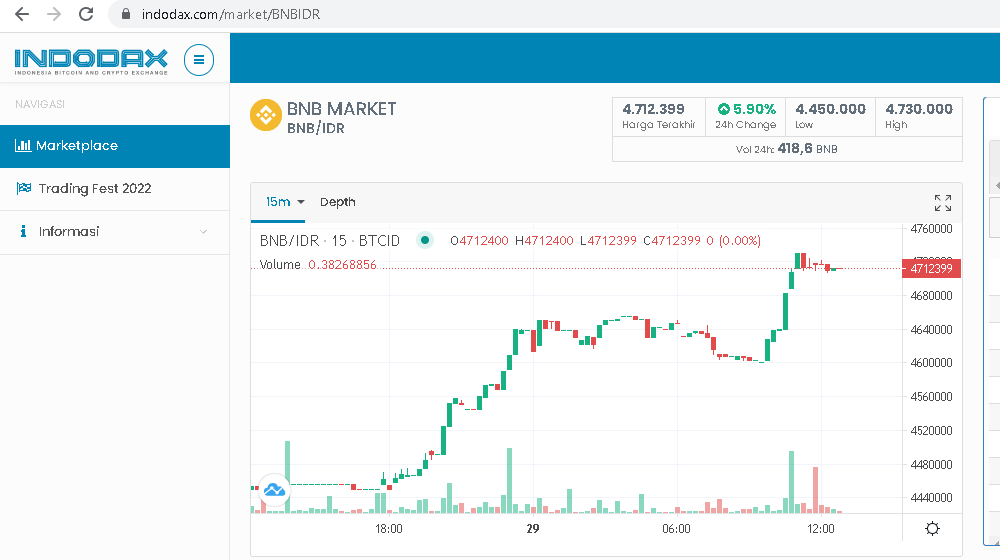Viewport: 1000px width, 560px height.
Task: Click the High value 4.730.000
Action: (919, 109)
